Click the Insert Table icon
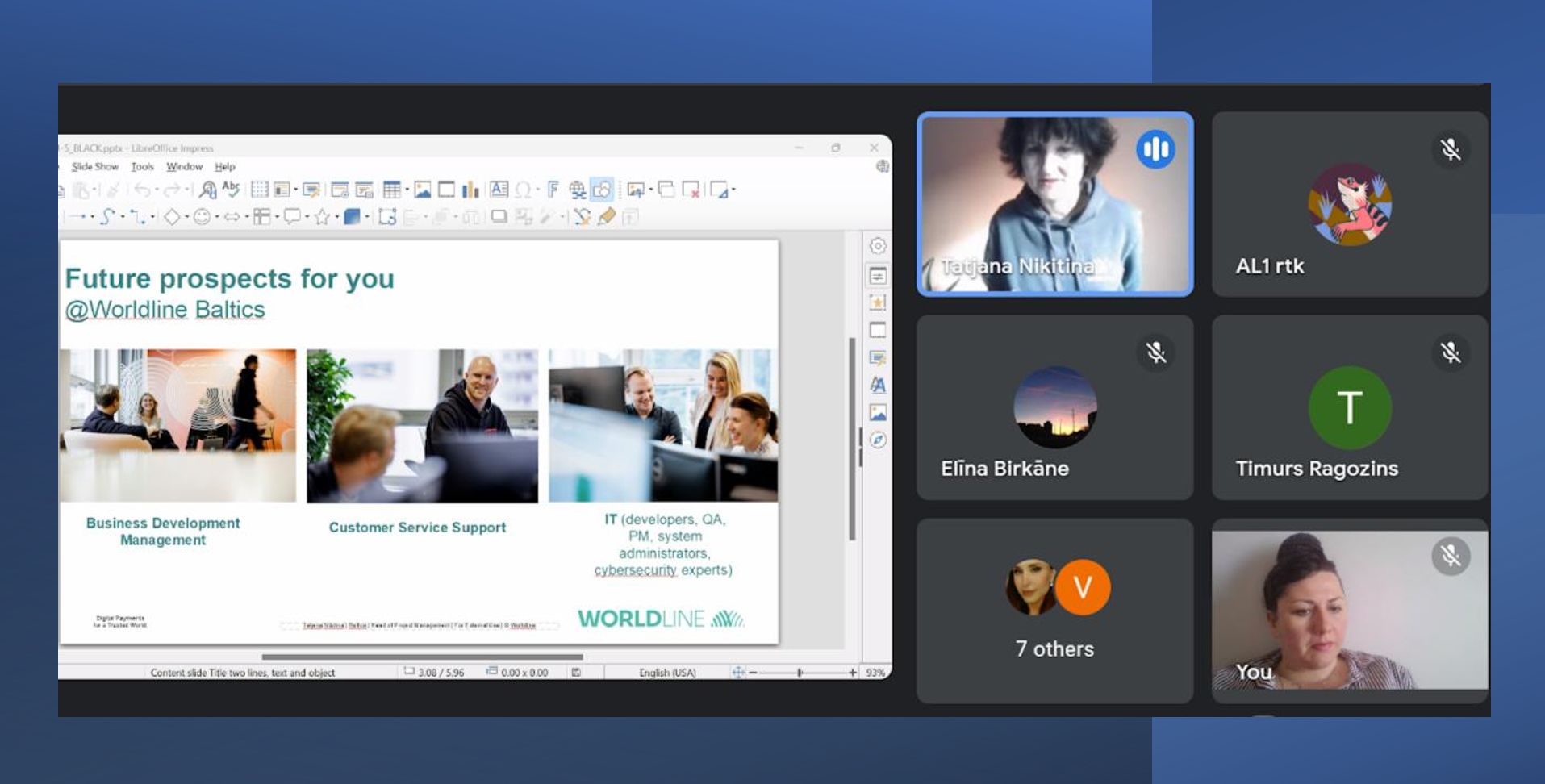1545x784 pixels. click(x=392, y=190)
